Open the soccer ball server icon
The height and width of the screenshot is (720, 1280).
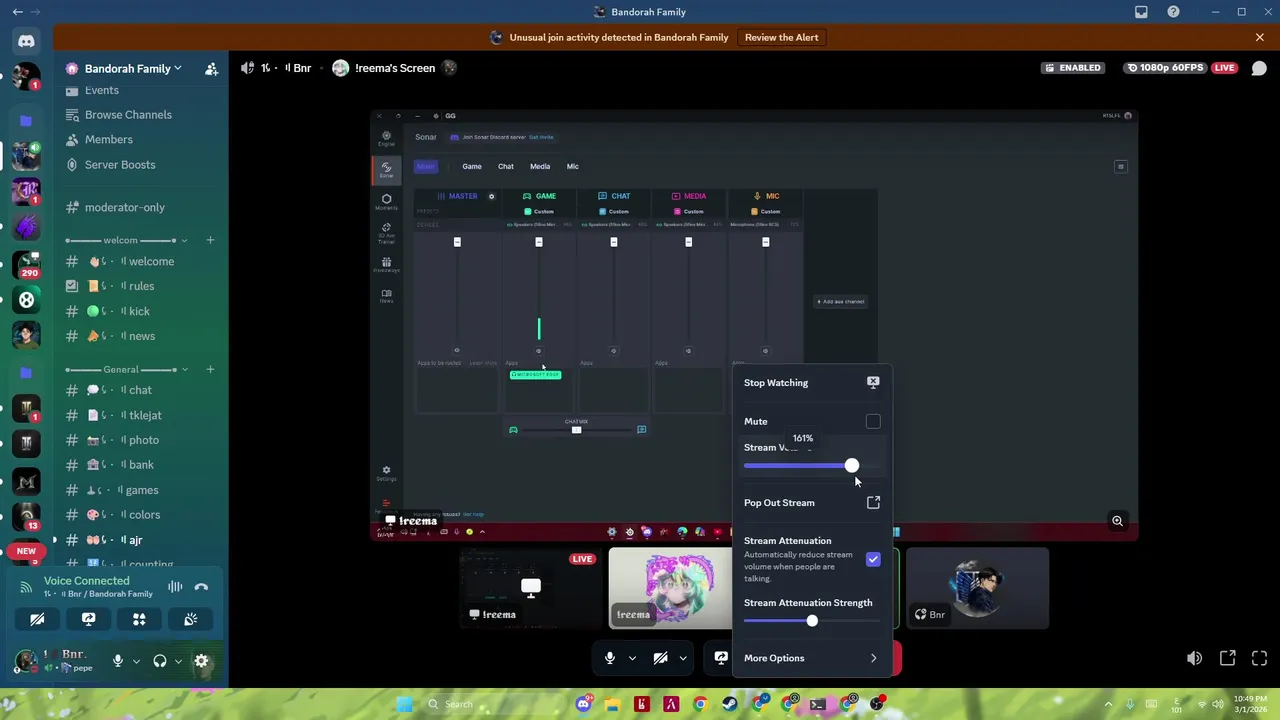26,299
